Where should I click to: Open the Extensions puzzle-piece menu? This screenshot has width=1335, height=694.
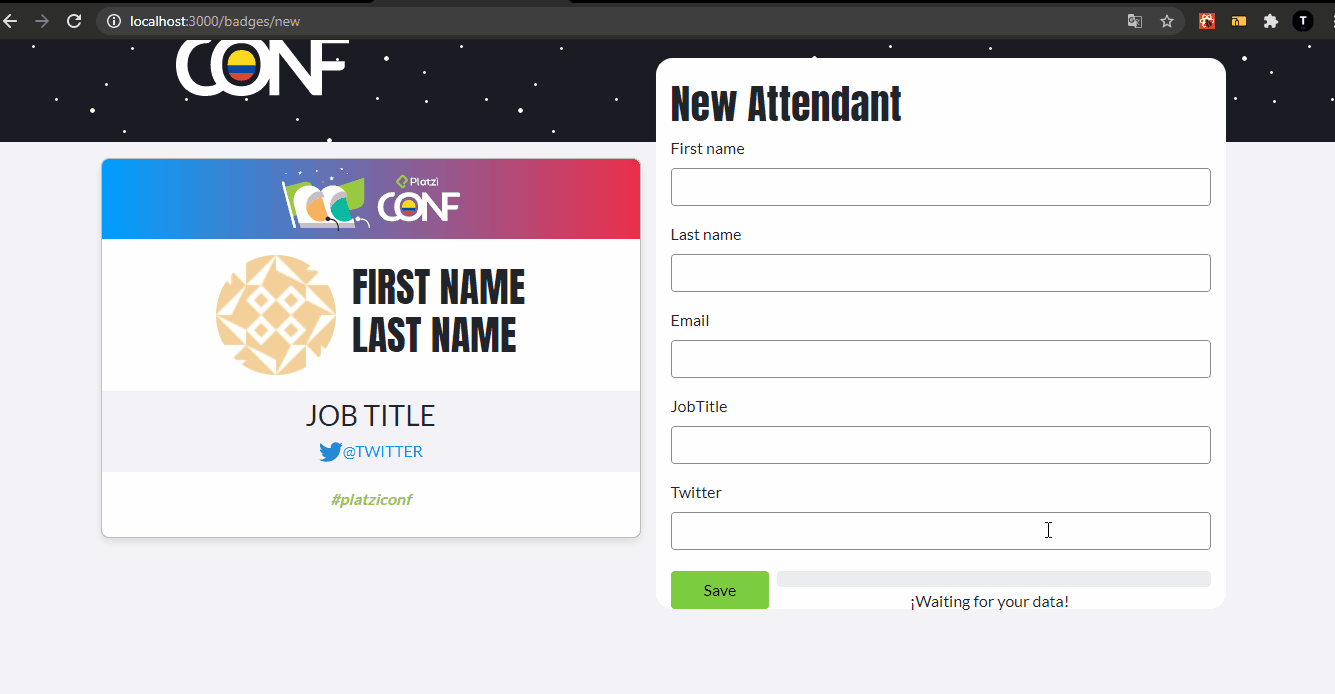click(x=1271, y=21)
